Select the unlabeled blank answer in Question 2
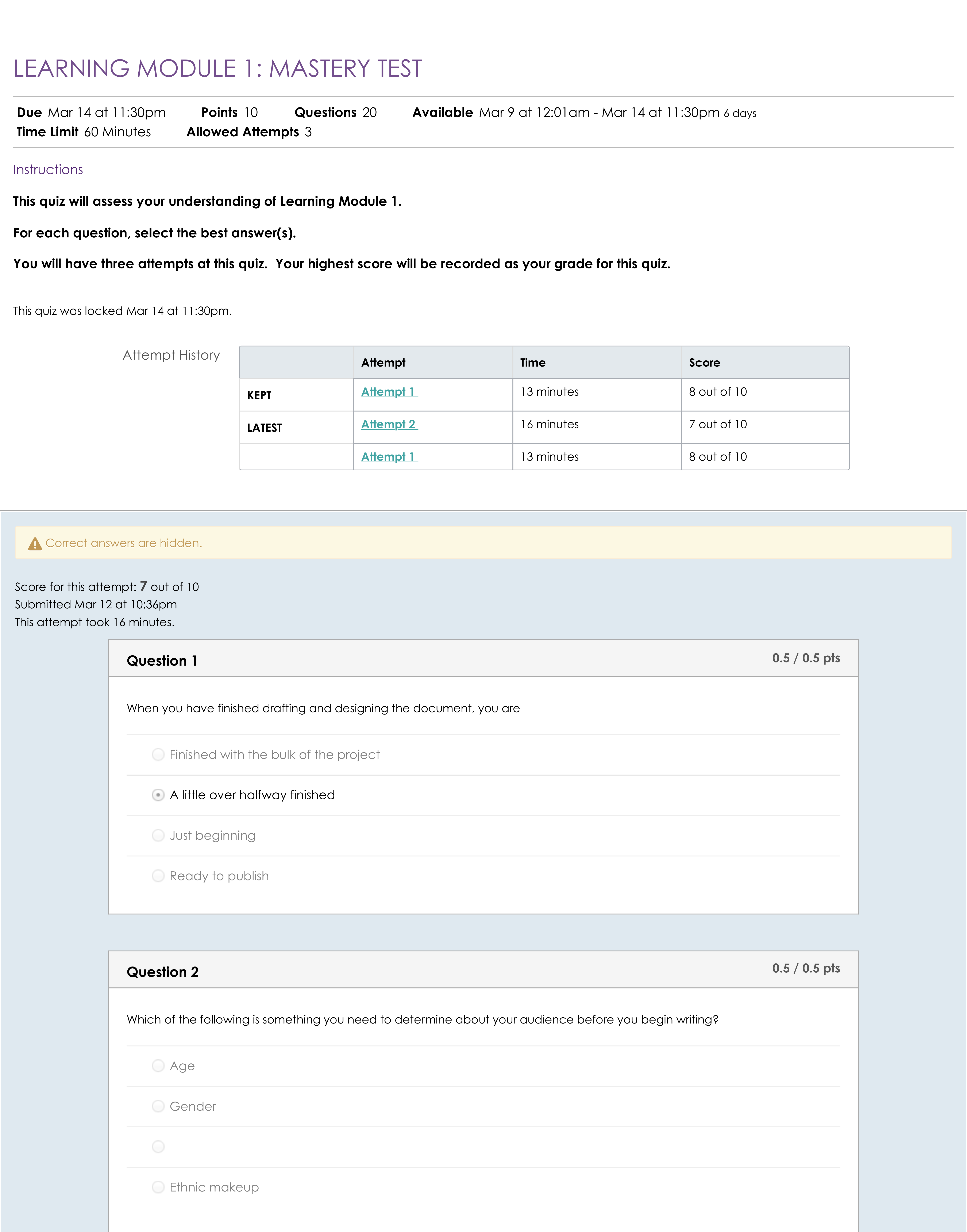Image resolution: width=967 pixels, height=1232 pixels. click(158, 1147)
